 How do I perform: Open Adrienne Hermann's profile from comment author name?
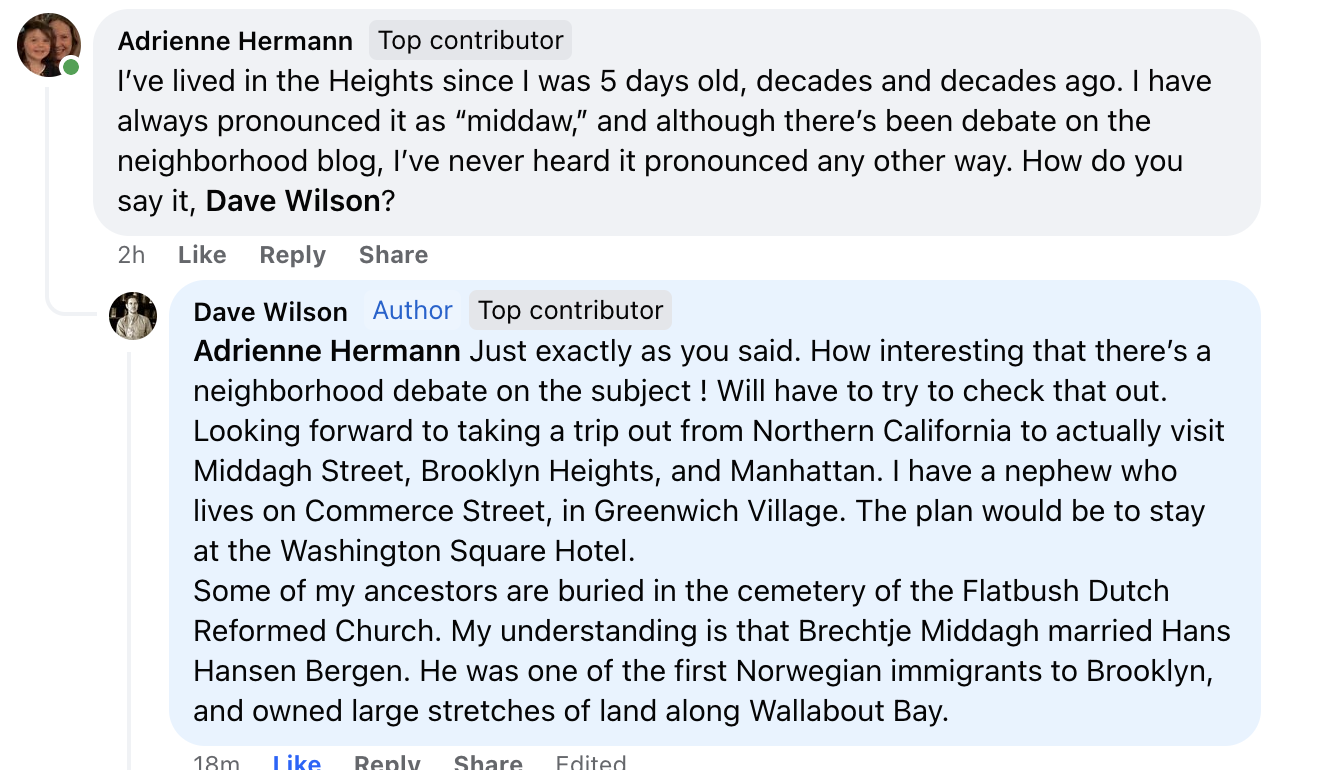click(x=235, y=41)
